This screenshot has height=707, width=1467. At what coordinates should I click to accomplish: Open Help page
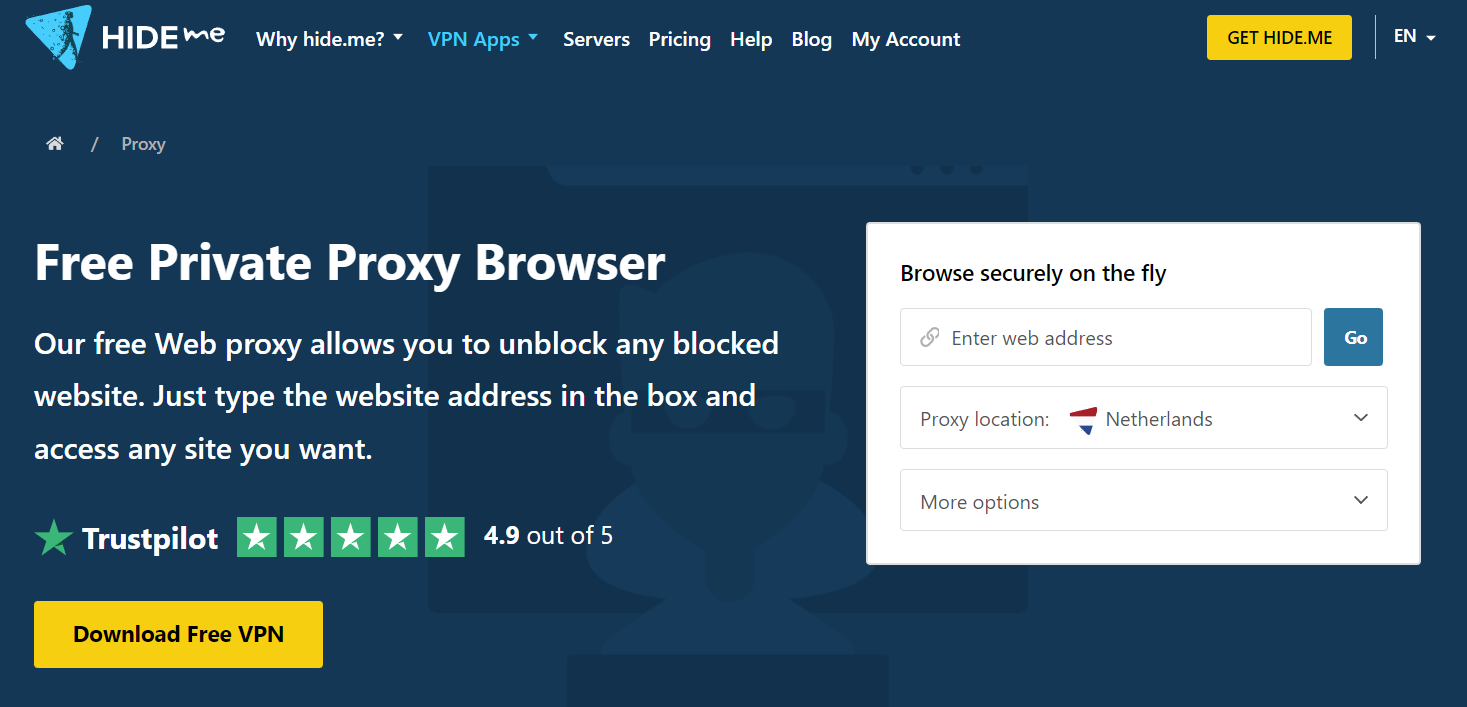(x=751, y=39)
